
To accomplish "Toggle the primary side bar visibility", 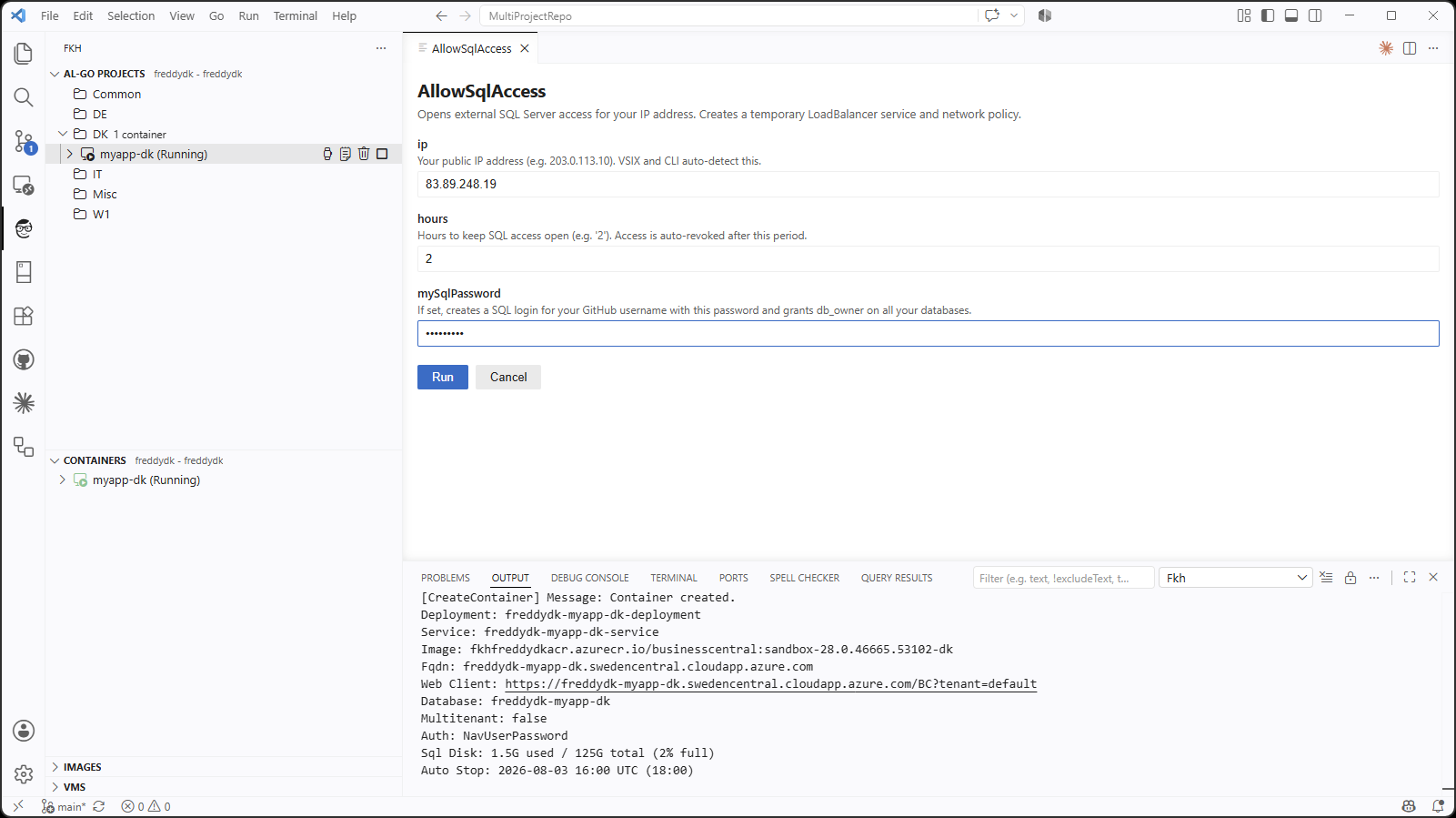I will pyautogui.click(x=1268, y=15).
